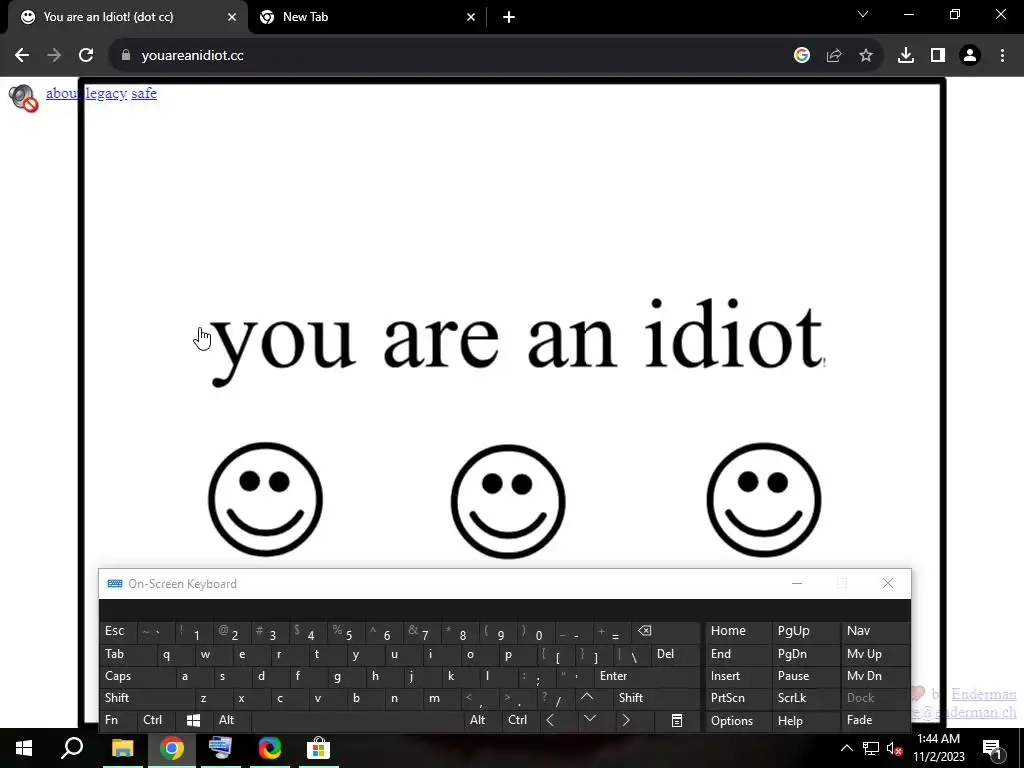This screenshot has height=768, width=1024.
Task: Click the padlock site info icon
Action: tap(126, 56)
